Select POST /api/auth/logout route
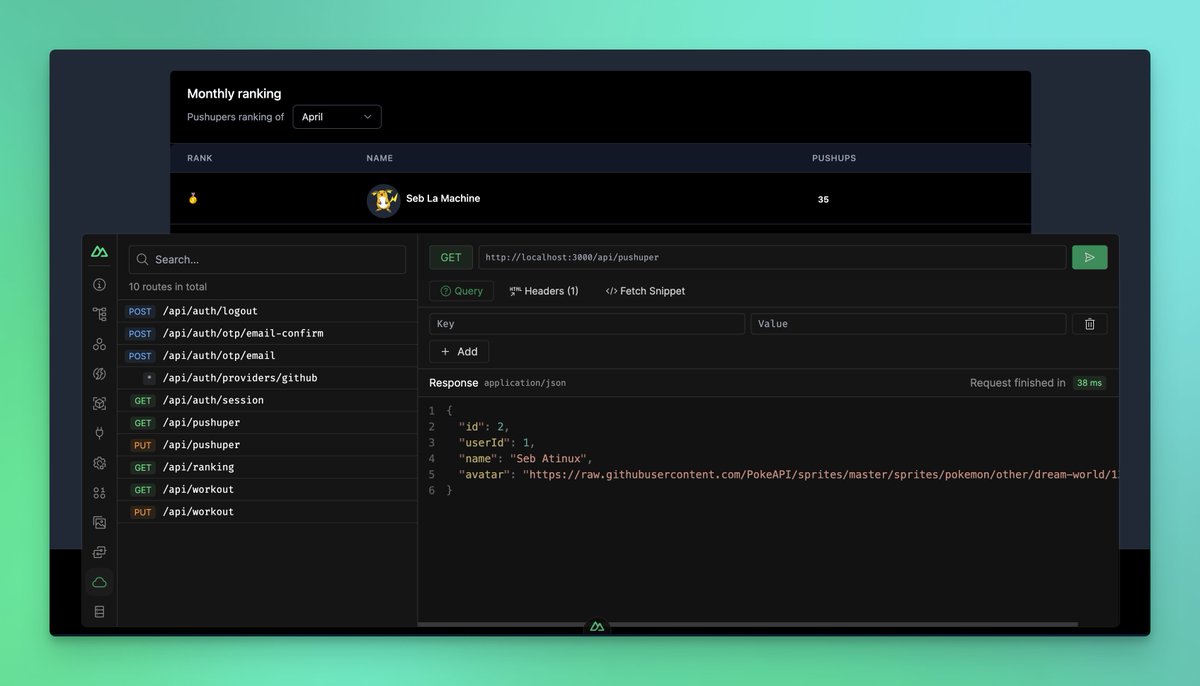Viewport: 1200px width, 686px height. point(267,311)
